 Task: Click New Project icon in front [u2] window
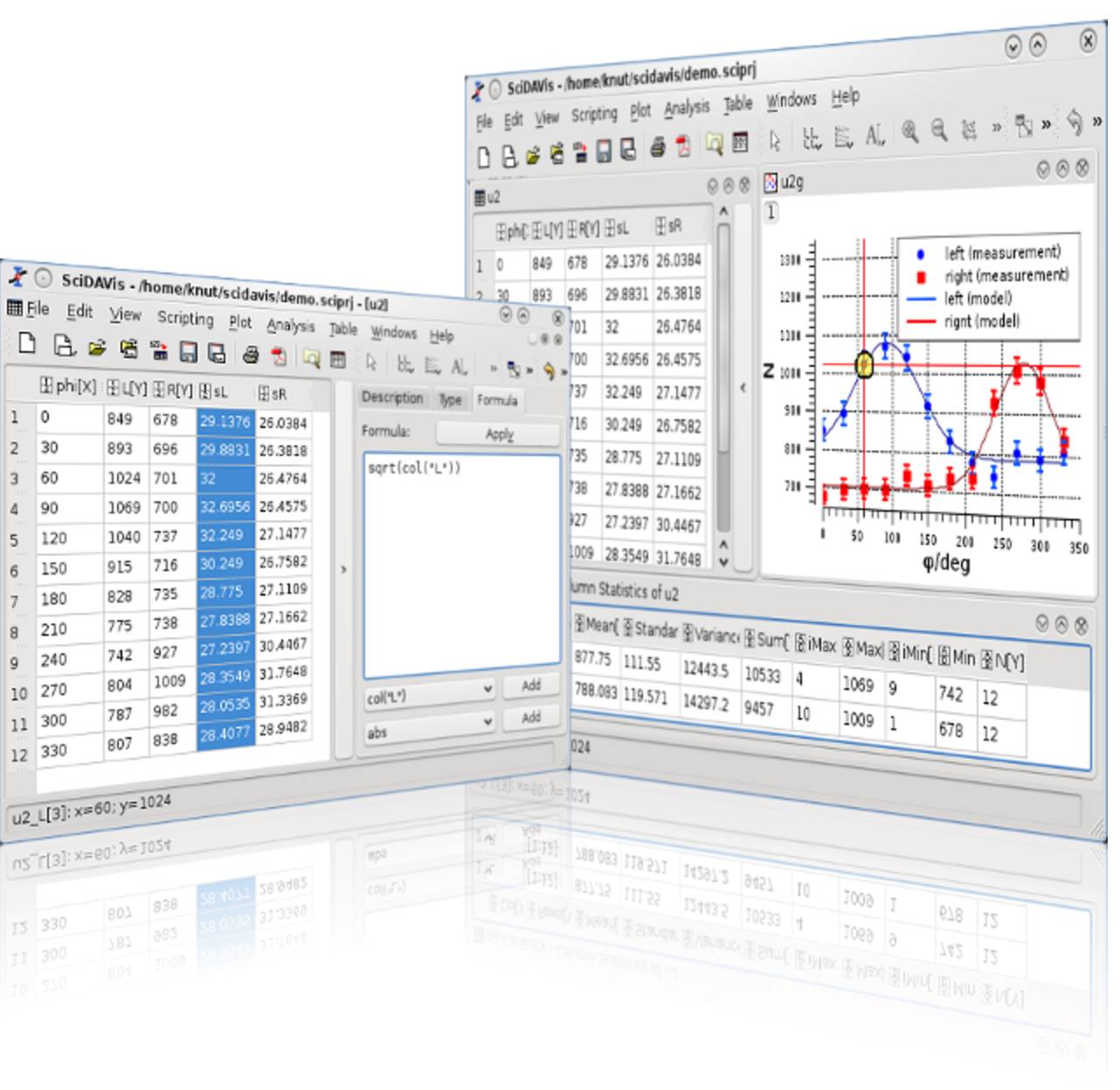coord(26,342)
